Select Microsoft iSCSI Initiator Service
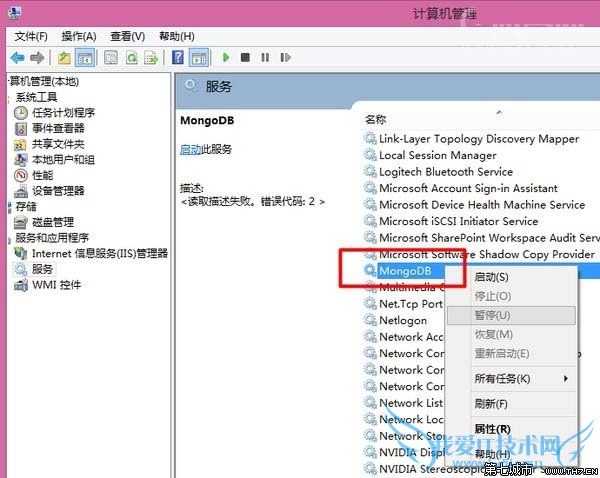The width and height of the screenshot is (600, 478). (458, 221)
